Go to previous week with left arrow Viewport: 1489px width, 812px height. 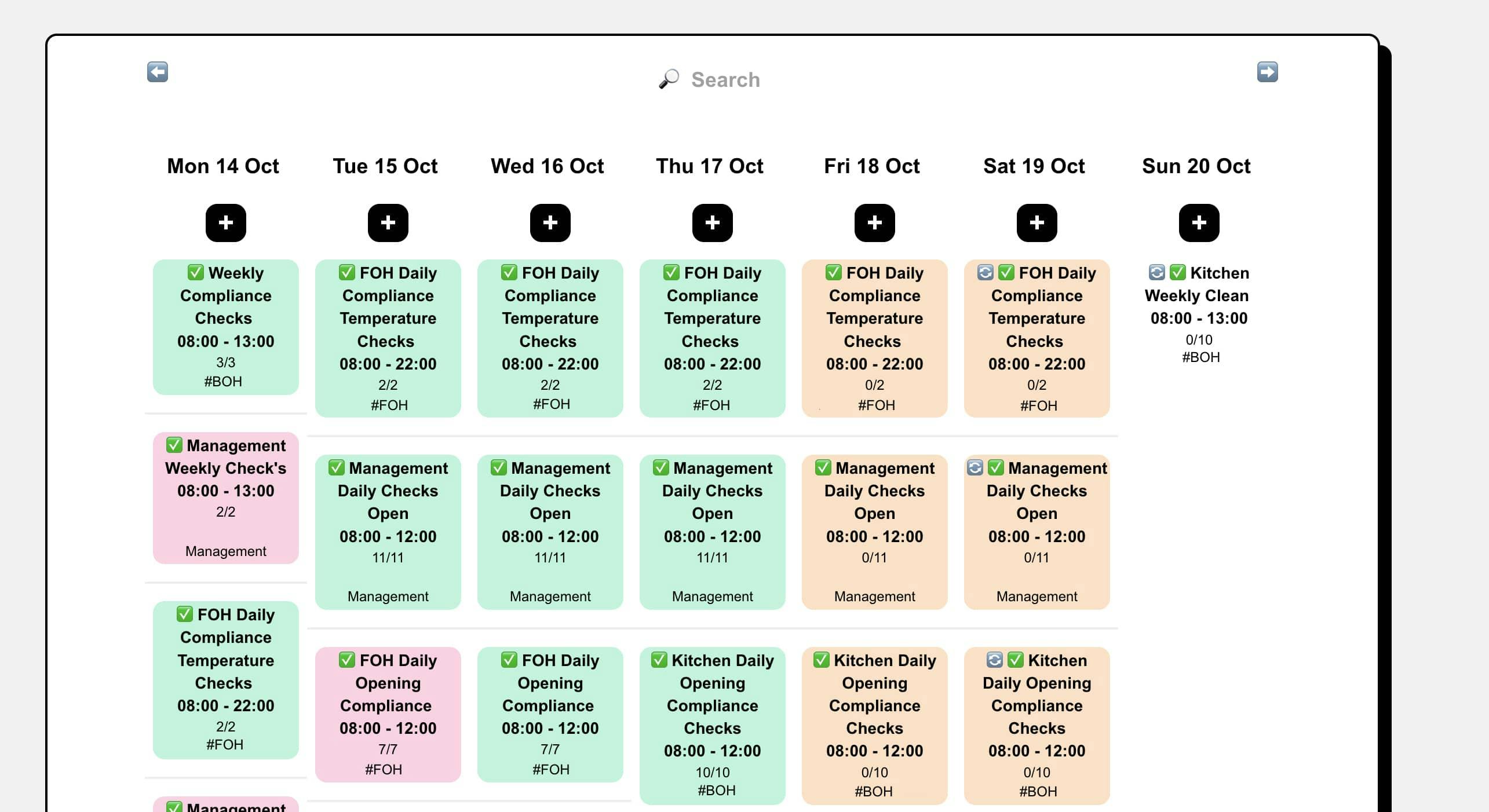click(x=158, y=72)
